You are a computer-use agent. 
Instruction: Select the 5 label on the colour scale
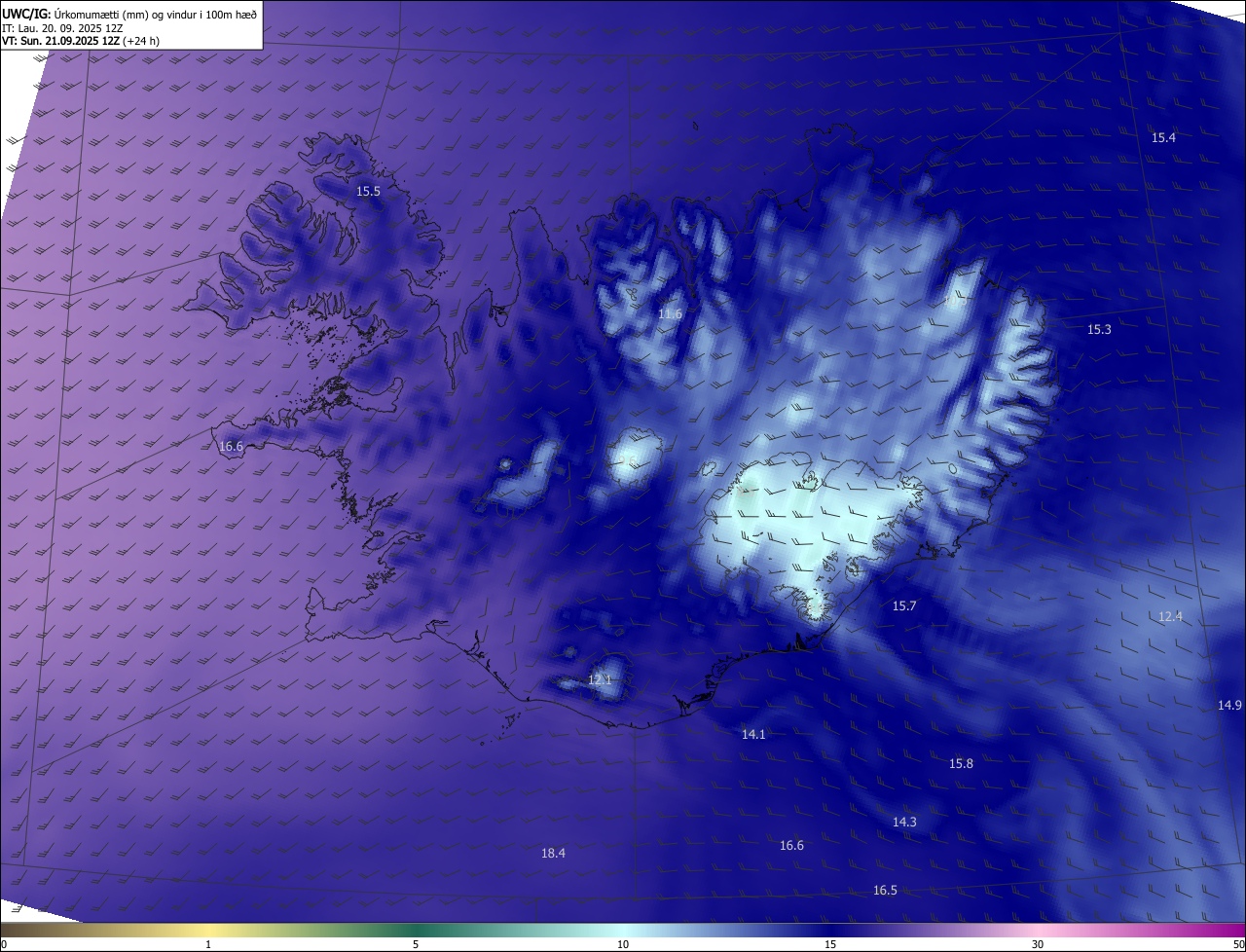pyautogui.click(x=416, y=945)
